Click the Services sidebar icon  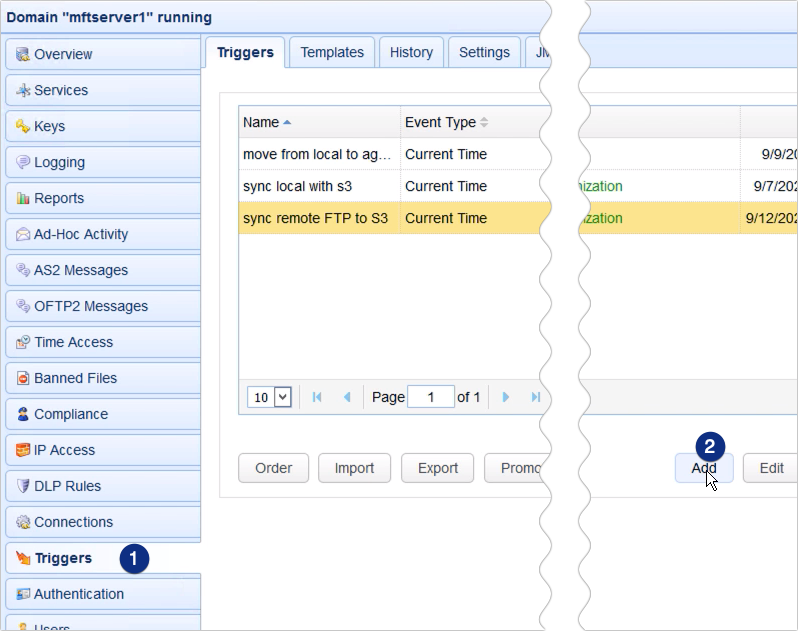tap(22, 90)
